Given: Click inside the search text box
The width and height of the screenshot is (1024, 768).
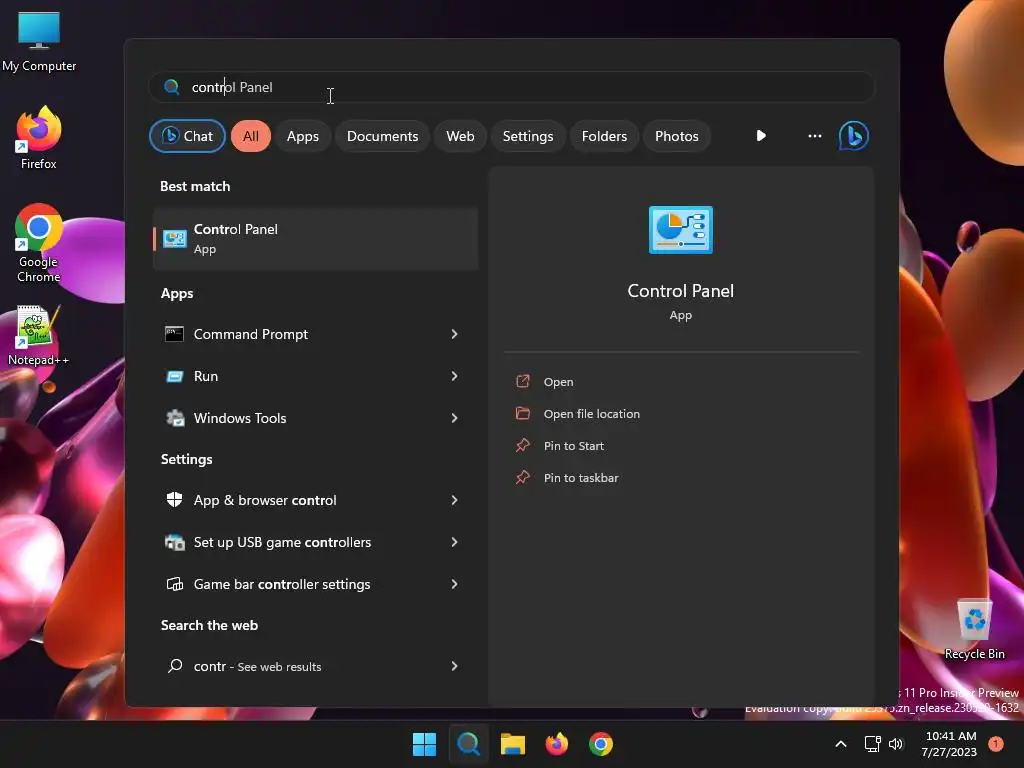Looking at the screenshot, I should tap(512, 87).
